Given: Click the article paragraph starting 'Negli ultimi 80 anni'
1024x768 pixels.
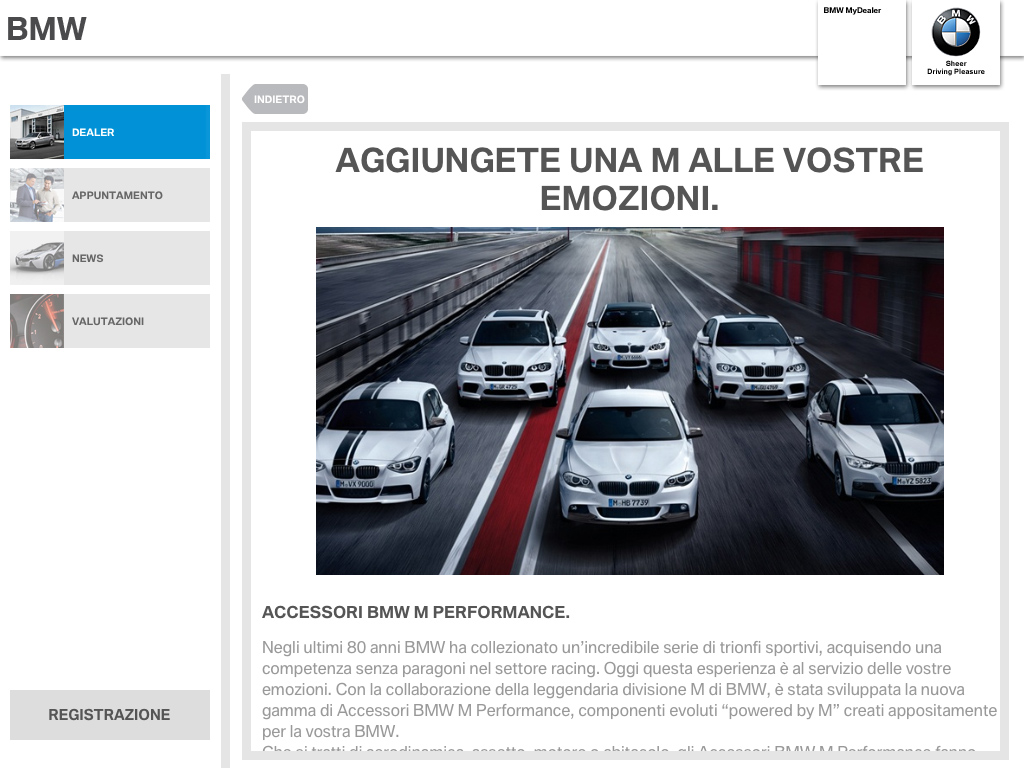Looking at the screenshot, I should (629, 690).
